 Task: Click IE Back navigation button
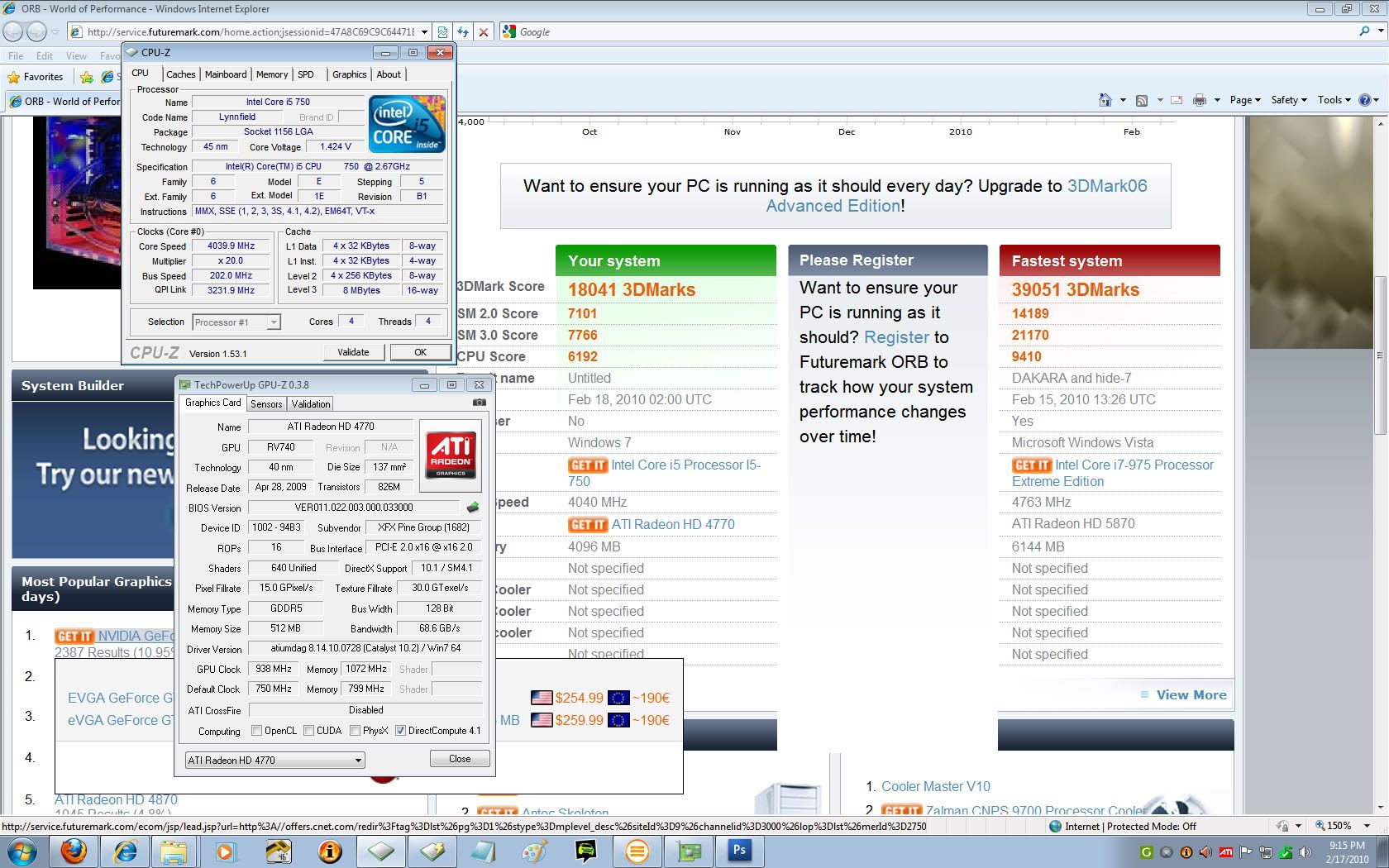pyautogui.click(x=13, y=31)
